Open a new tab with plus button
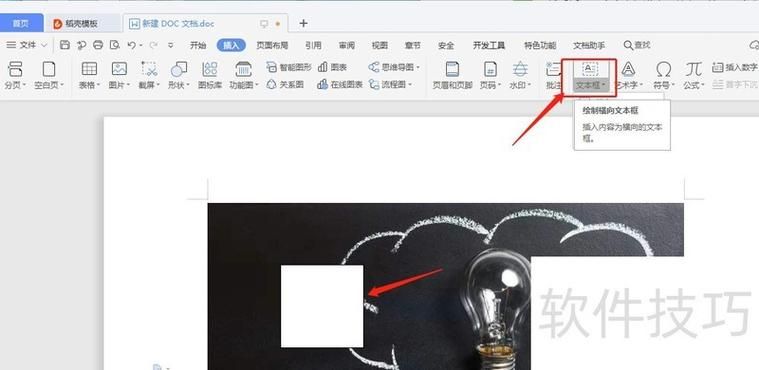The image size is (759, 370). pos(303,23)
